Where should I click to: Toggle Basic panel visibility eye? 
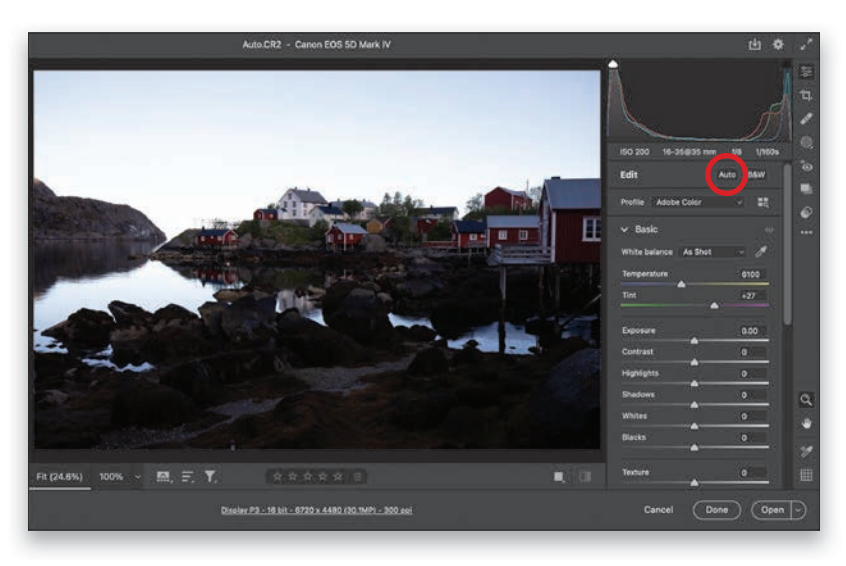coord(769,229)
